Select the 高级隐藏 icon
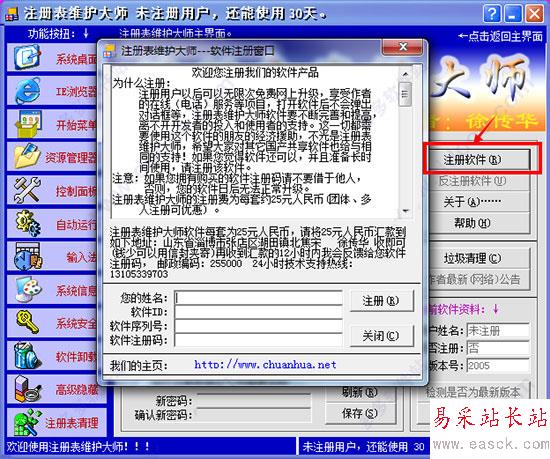Screen dimensions: 550x459 click(x=28, y=389)
